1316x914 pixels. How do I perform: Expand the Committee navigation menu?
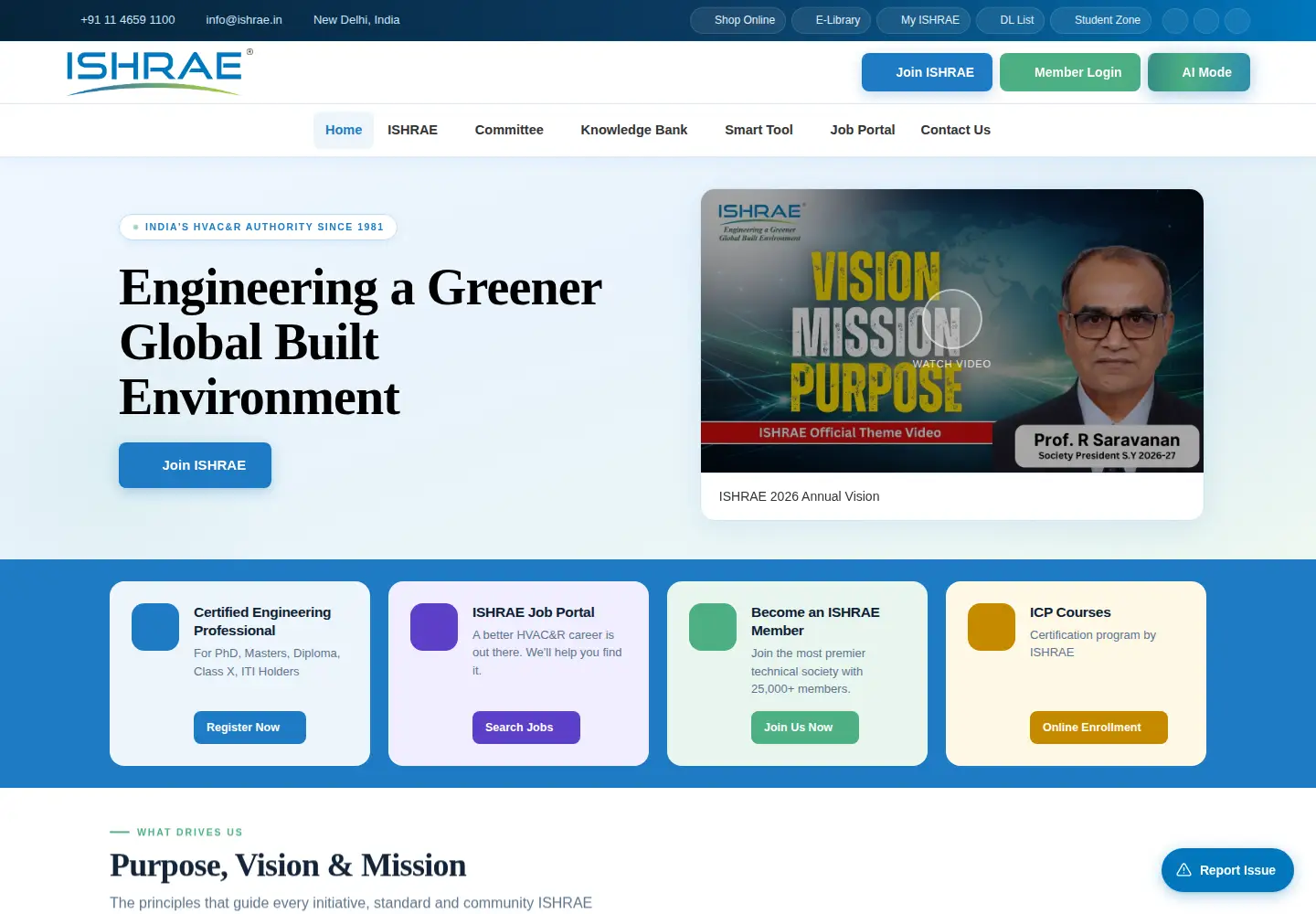(x=509, y=130)
